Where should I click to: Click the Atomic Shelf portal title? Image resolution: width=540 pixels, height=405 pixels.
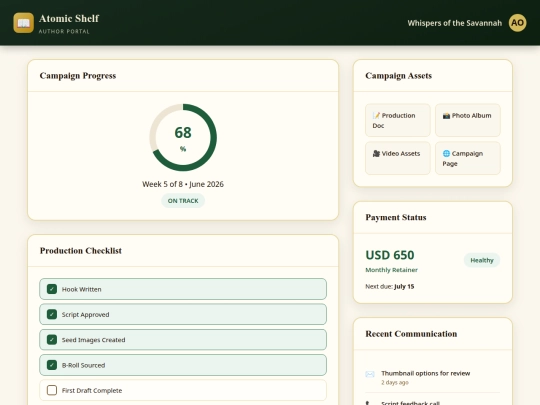pyautogui.click(x=69, y=19)
